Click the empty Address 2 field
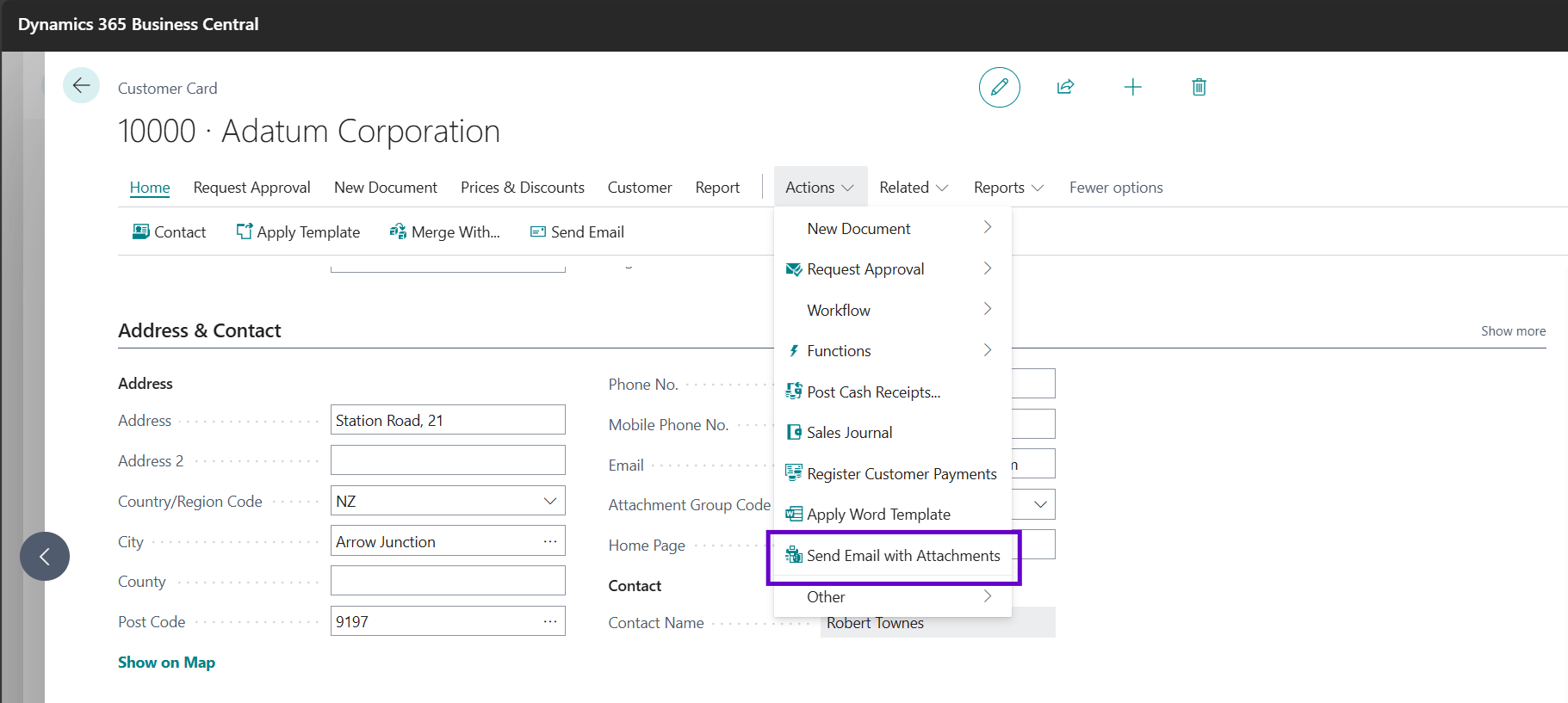The width and height of the screenshot is (1568, 703). tap(448, 460)
